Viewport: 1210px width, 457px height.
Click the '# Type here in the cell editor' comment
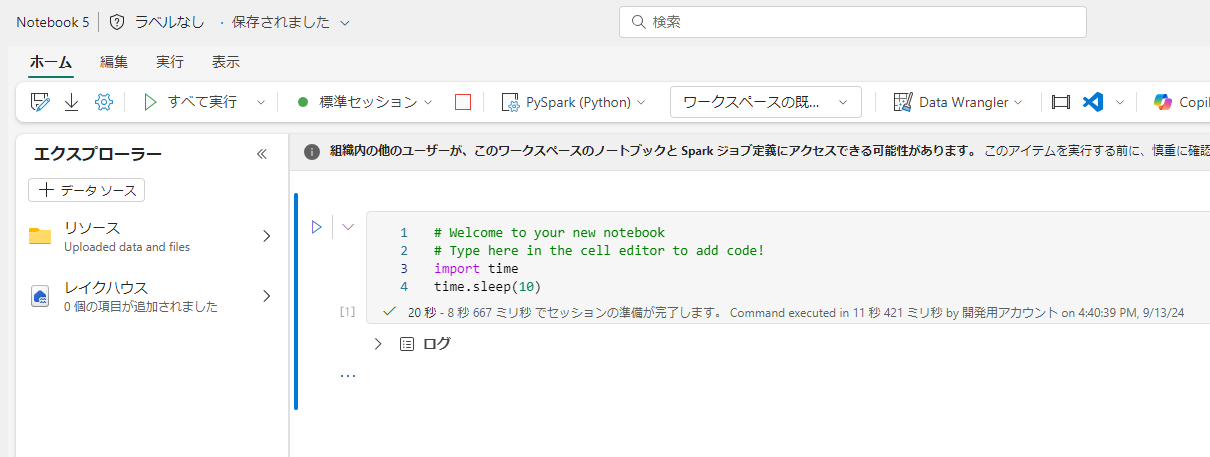(598, 251)
